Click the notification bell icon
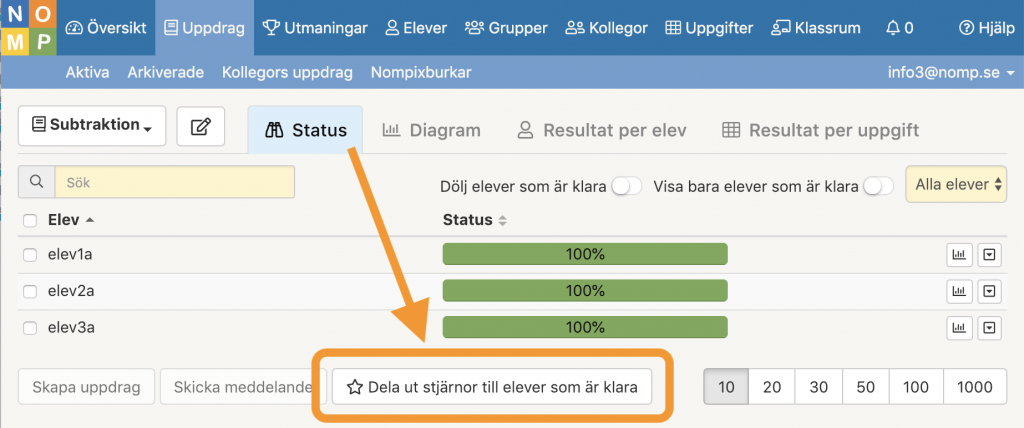Screen dimensions: 1024x428 coord(892,28)
